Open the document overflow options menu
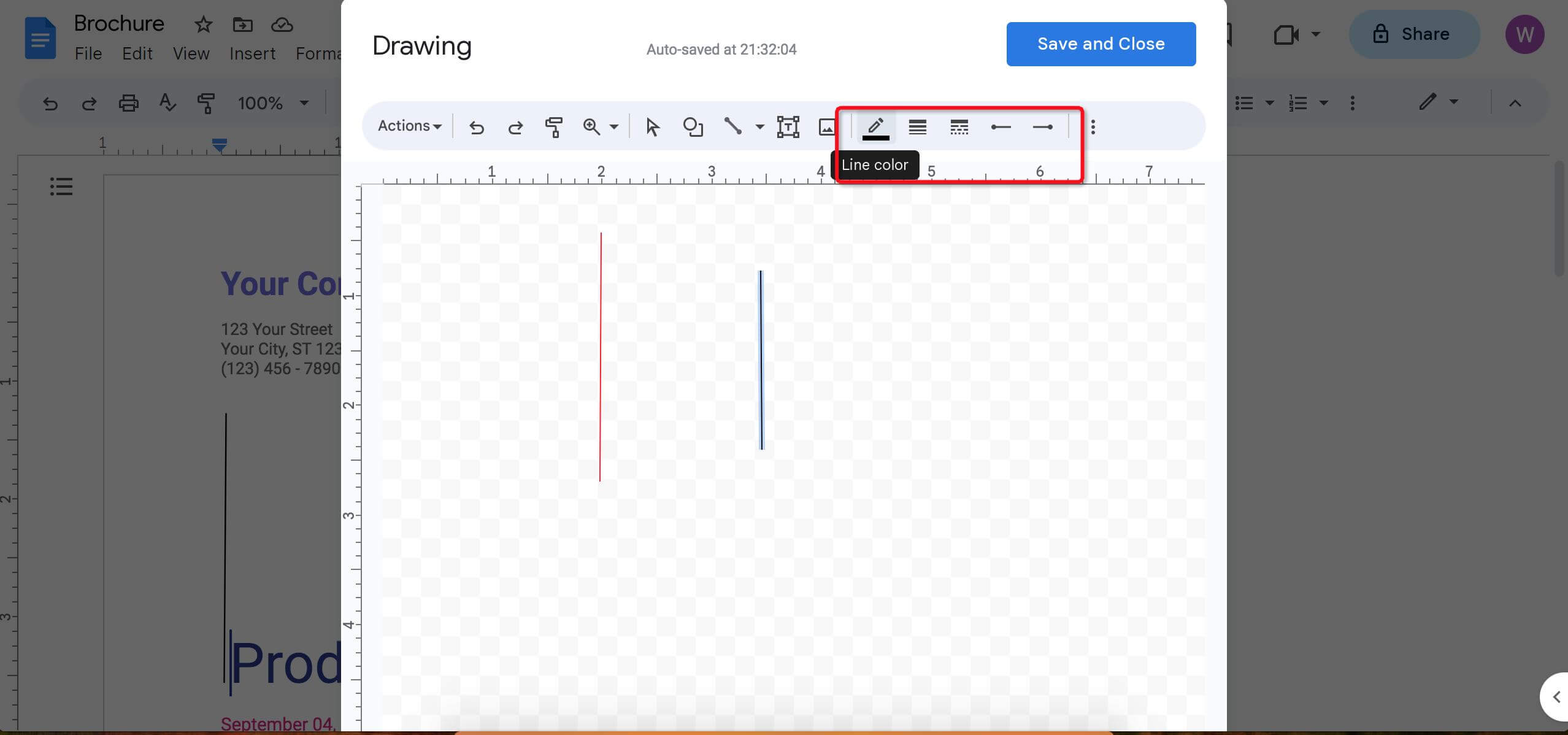 (x=1352, y=103)
